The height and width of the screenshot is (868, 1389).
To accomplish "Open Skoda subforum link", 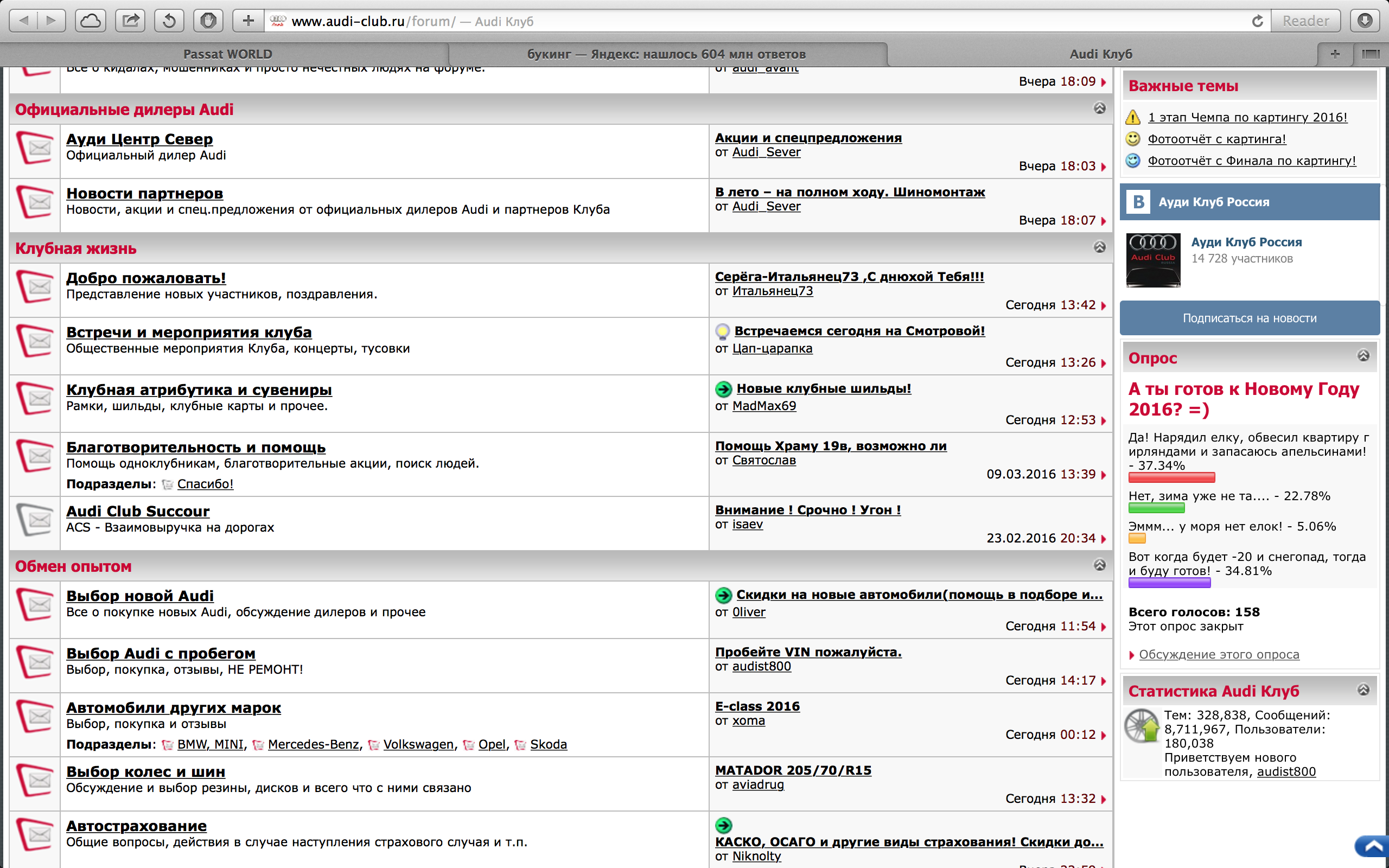I will tap(548, 744).
